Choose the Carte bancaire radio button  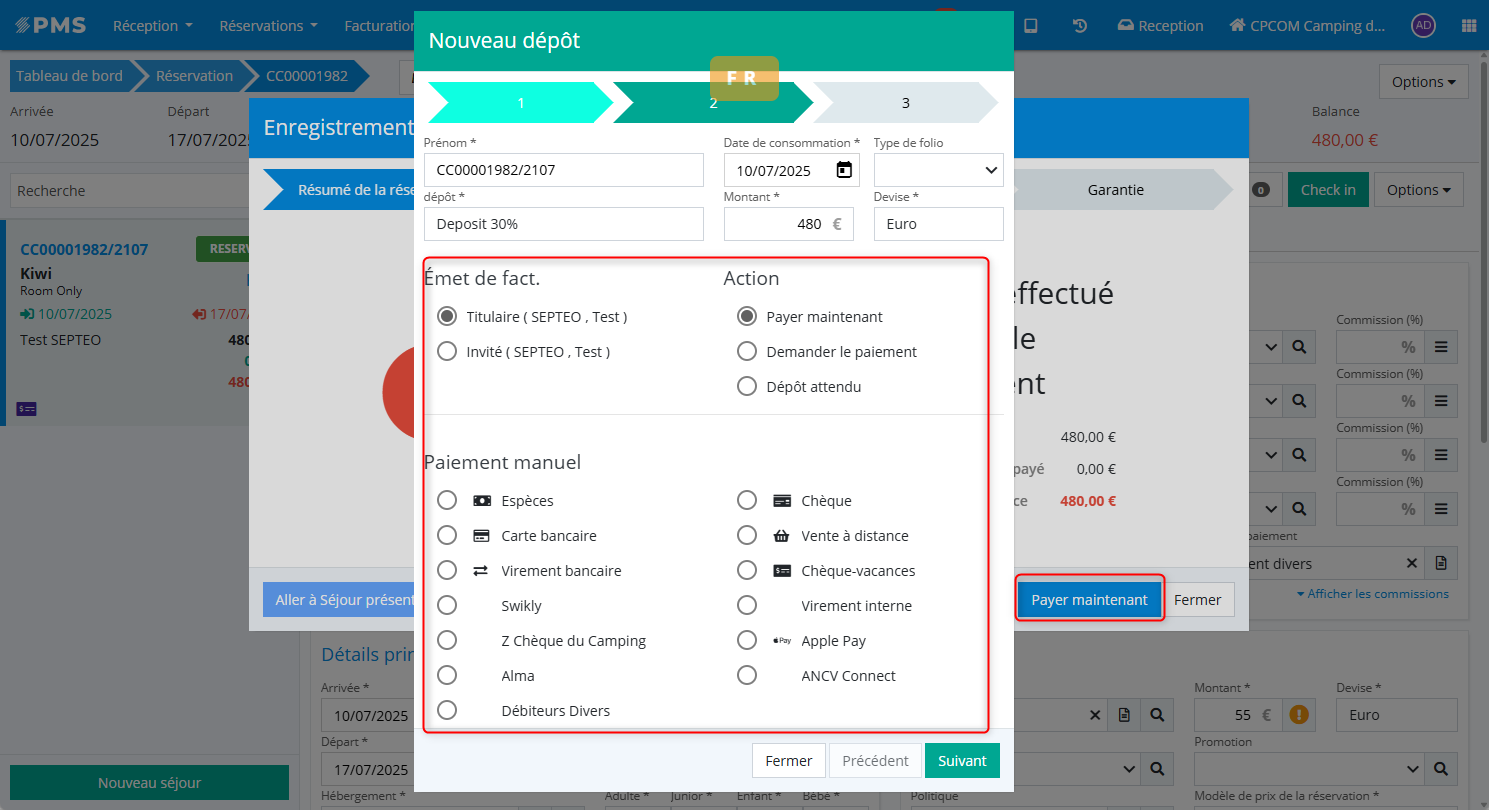point(447,536)
